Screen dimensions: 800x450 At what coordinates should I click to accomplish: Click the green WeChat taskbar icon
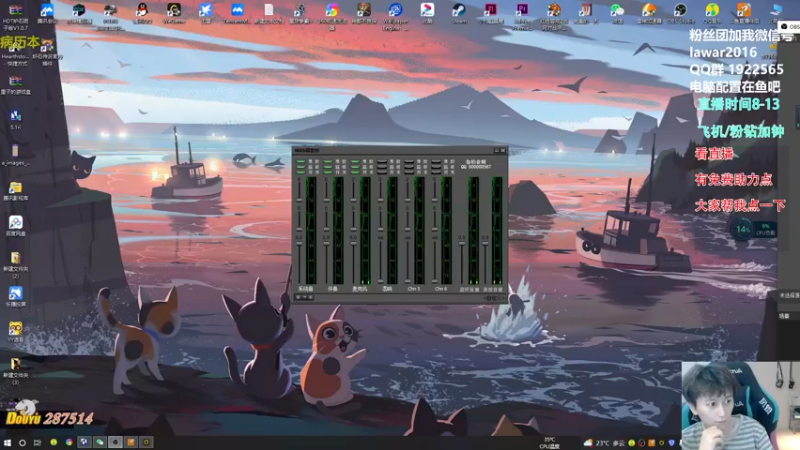pyautogui.click(x=100, y=442)
